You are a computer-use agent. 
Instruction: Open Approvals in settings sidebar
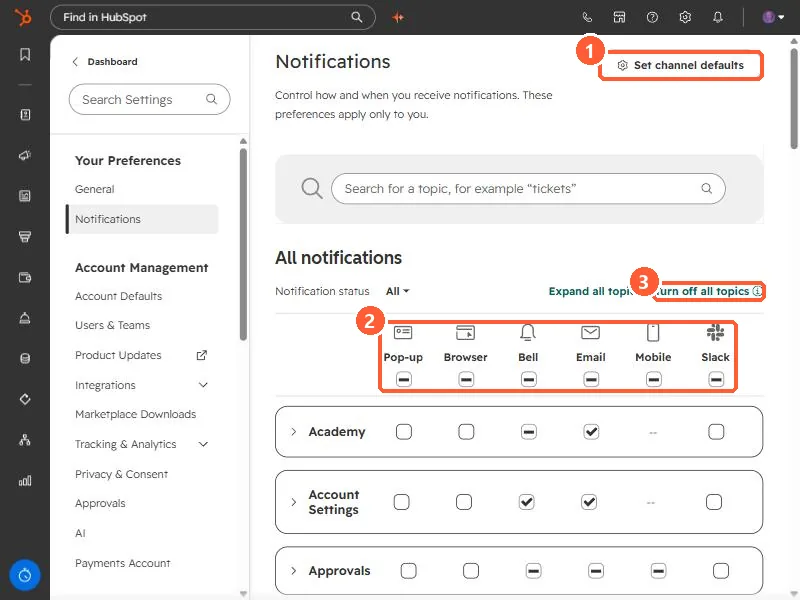(100, 503)
